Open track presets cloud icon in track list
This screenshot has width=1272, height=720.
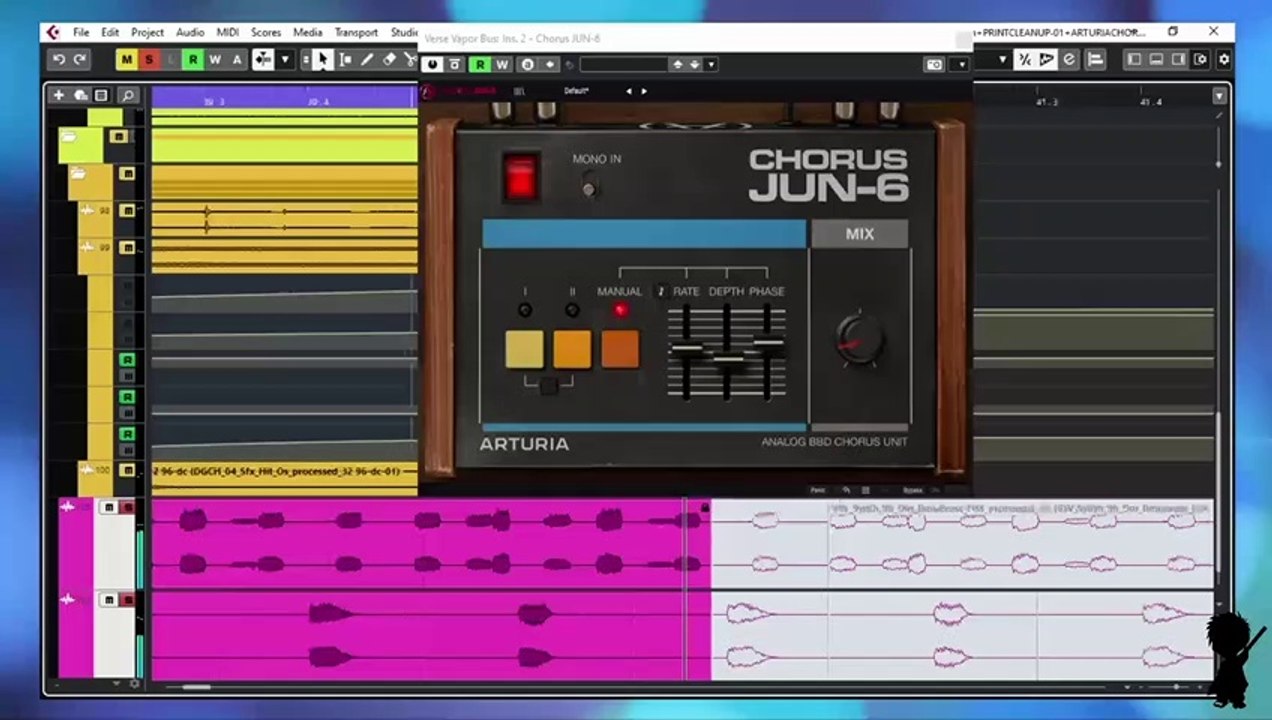81,95
